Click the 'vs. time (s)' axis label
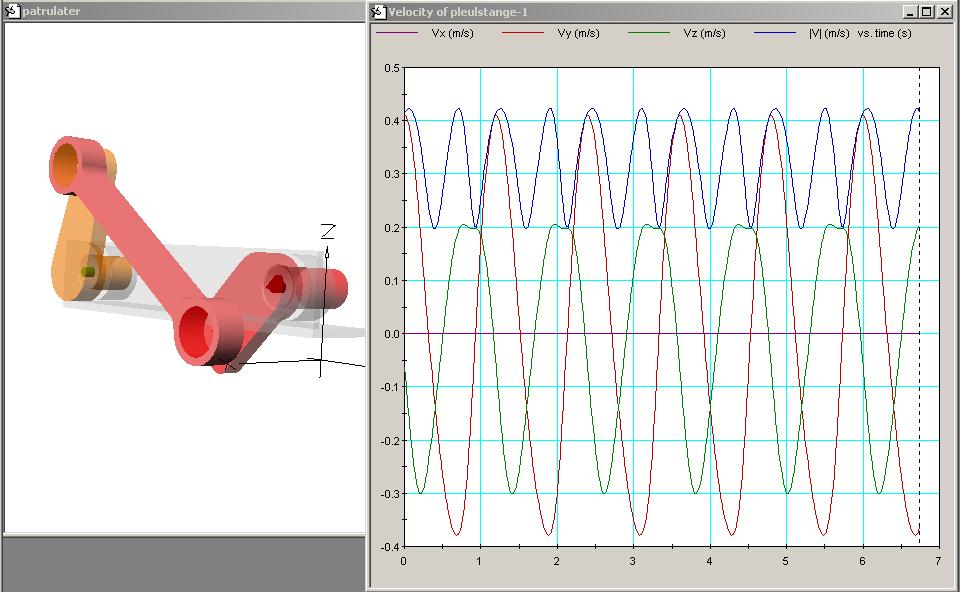Viewport: 960px width, 592px height. pyautogui.click(x=885, y=33)
